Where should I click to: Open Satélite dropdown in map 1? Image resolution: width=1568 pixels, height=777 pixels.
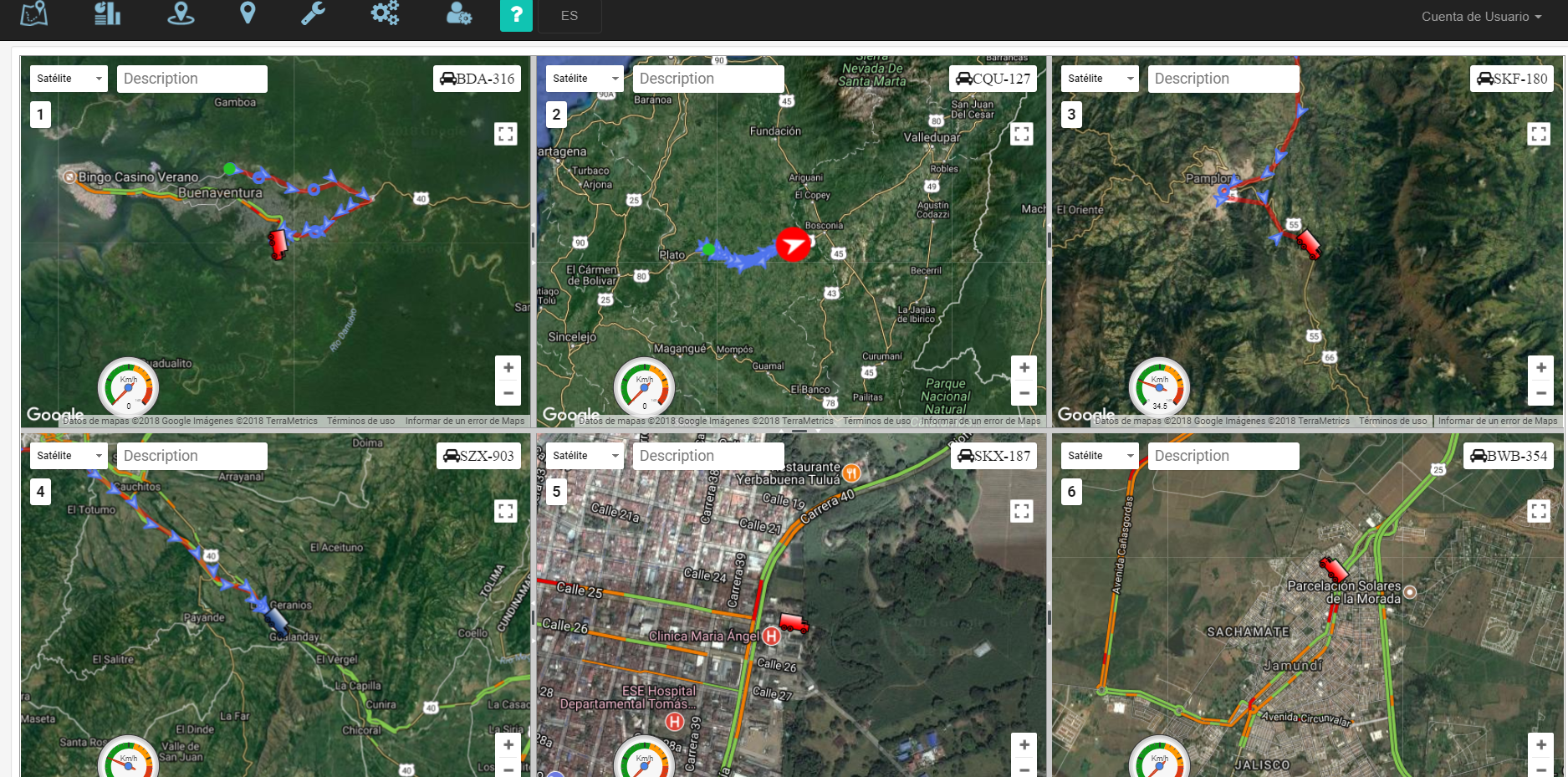(69, 79)
